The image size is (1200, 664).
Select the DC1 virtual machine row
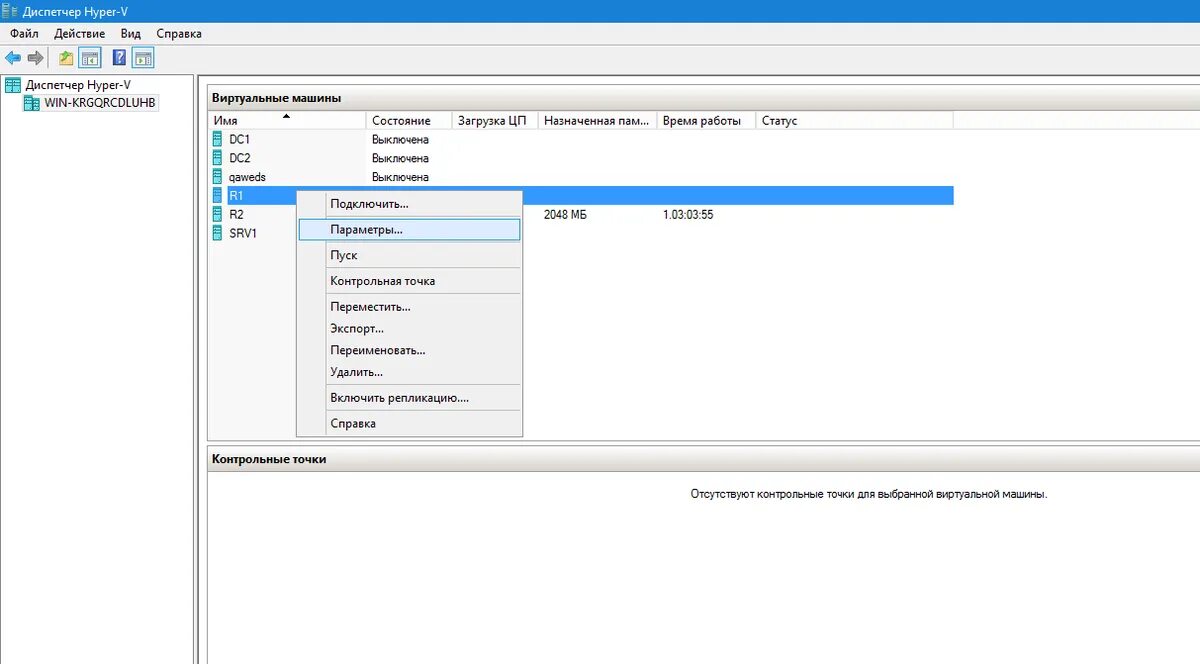[581, 139]
